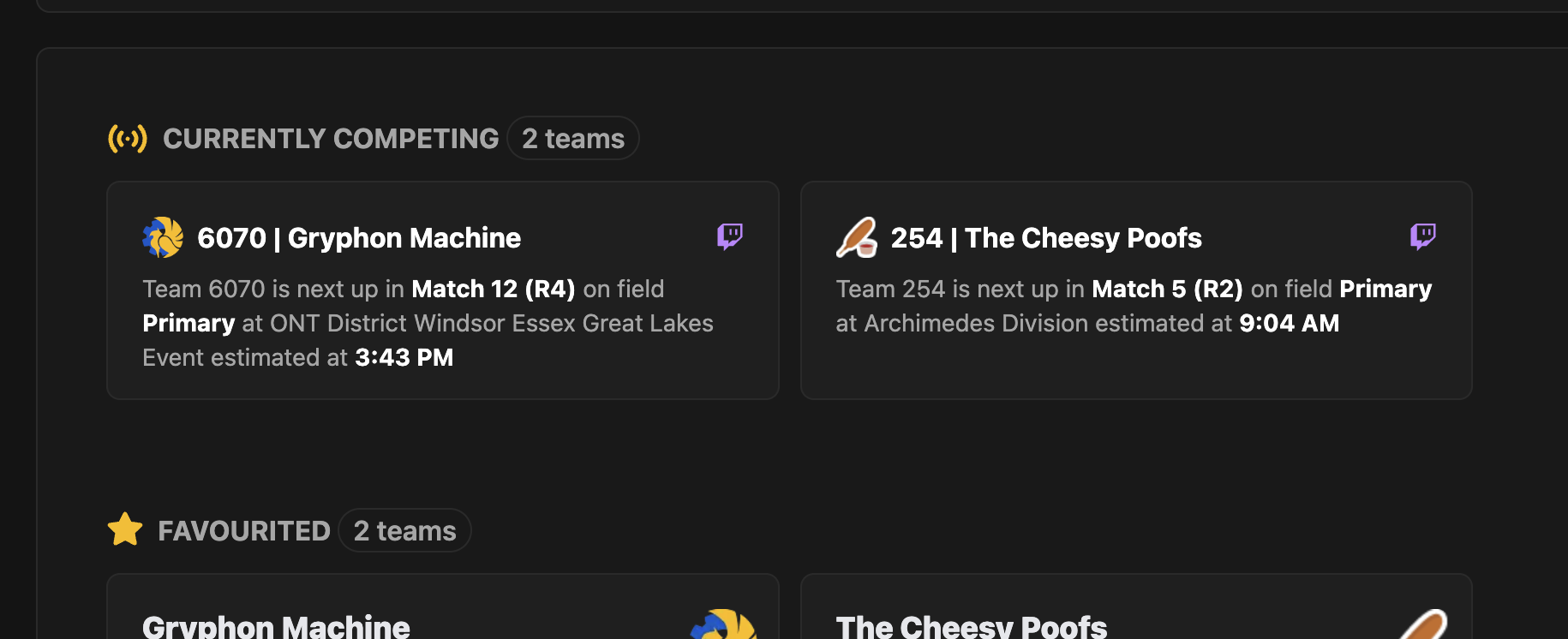1568x639 pixels.
Task: Open Twitch stream for The Cheesy Poofs
Action: click(1423, 236)
